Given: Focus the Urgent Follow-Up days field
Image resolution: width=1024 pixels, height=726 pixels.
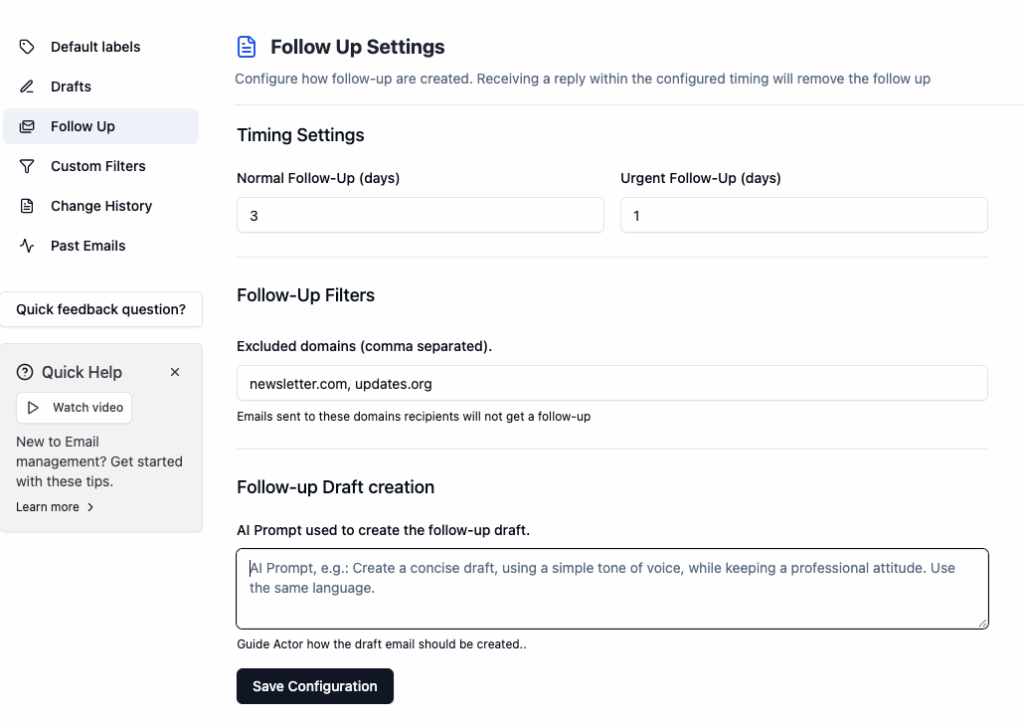Looking at the screenshot, I should 804,215.
